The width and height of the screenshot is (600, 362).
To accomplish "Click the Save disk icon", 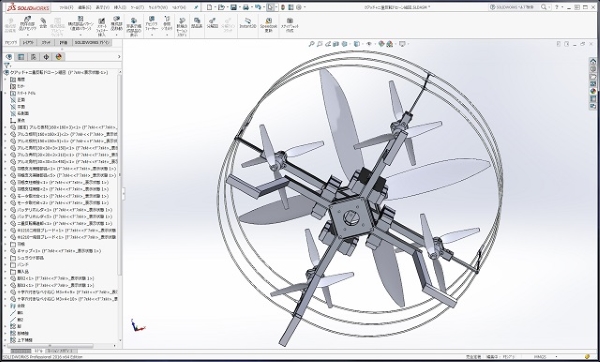I will point(233,7).
